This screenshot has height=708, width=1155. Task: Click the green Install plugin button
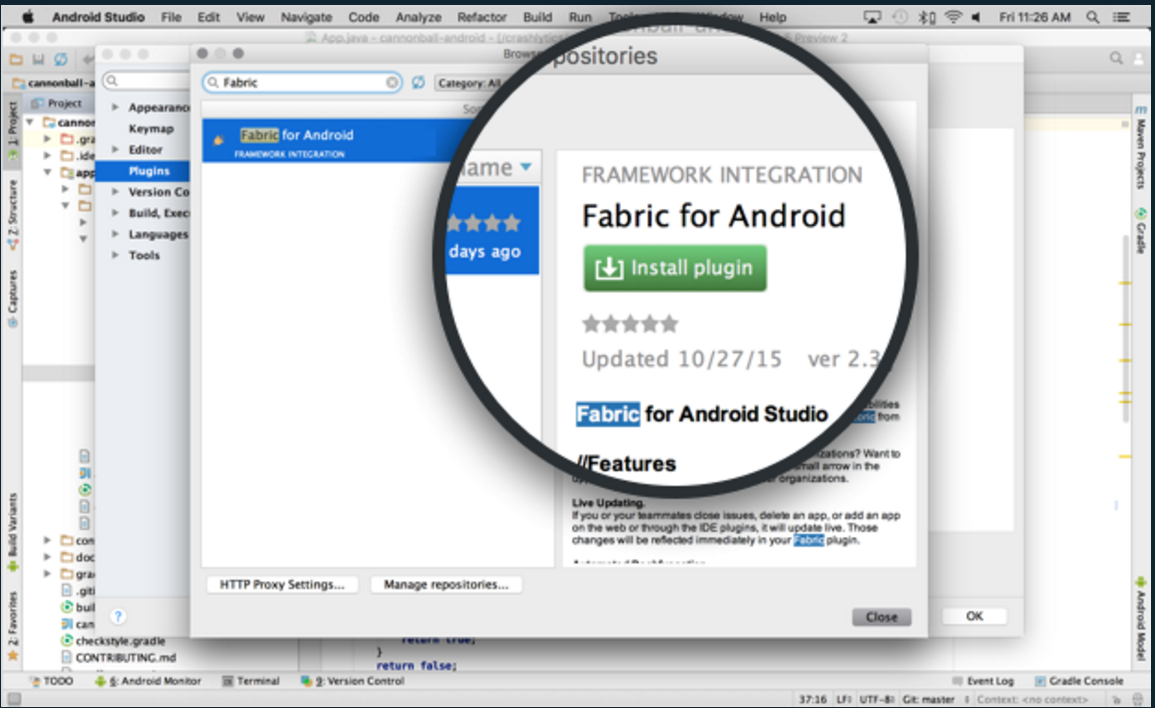(675, 268)
